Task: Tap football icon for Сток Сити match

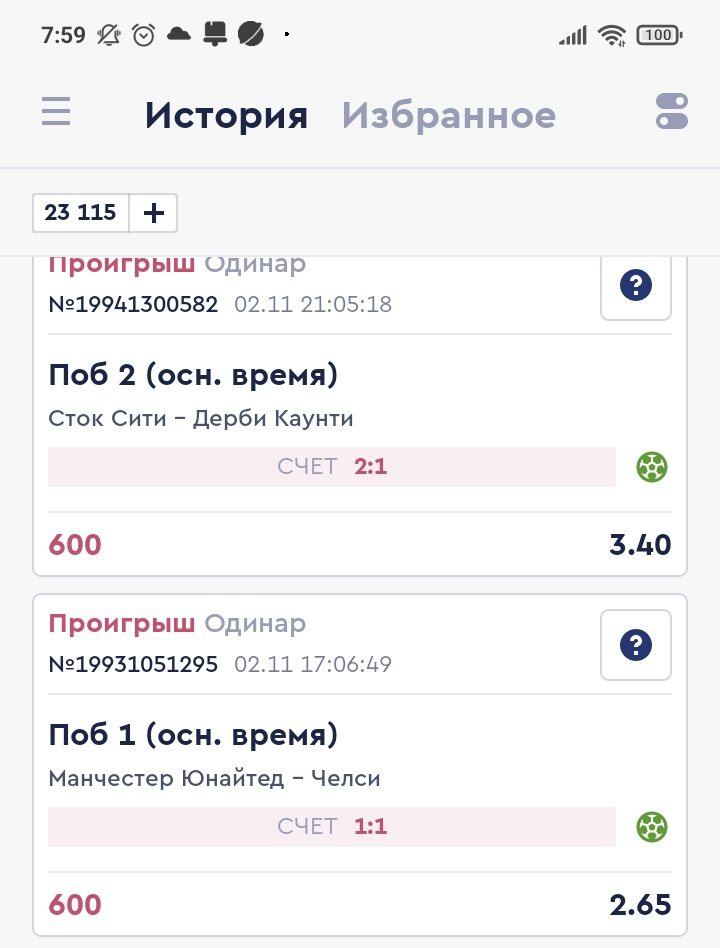Action: [652, 467]
